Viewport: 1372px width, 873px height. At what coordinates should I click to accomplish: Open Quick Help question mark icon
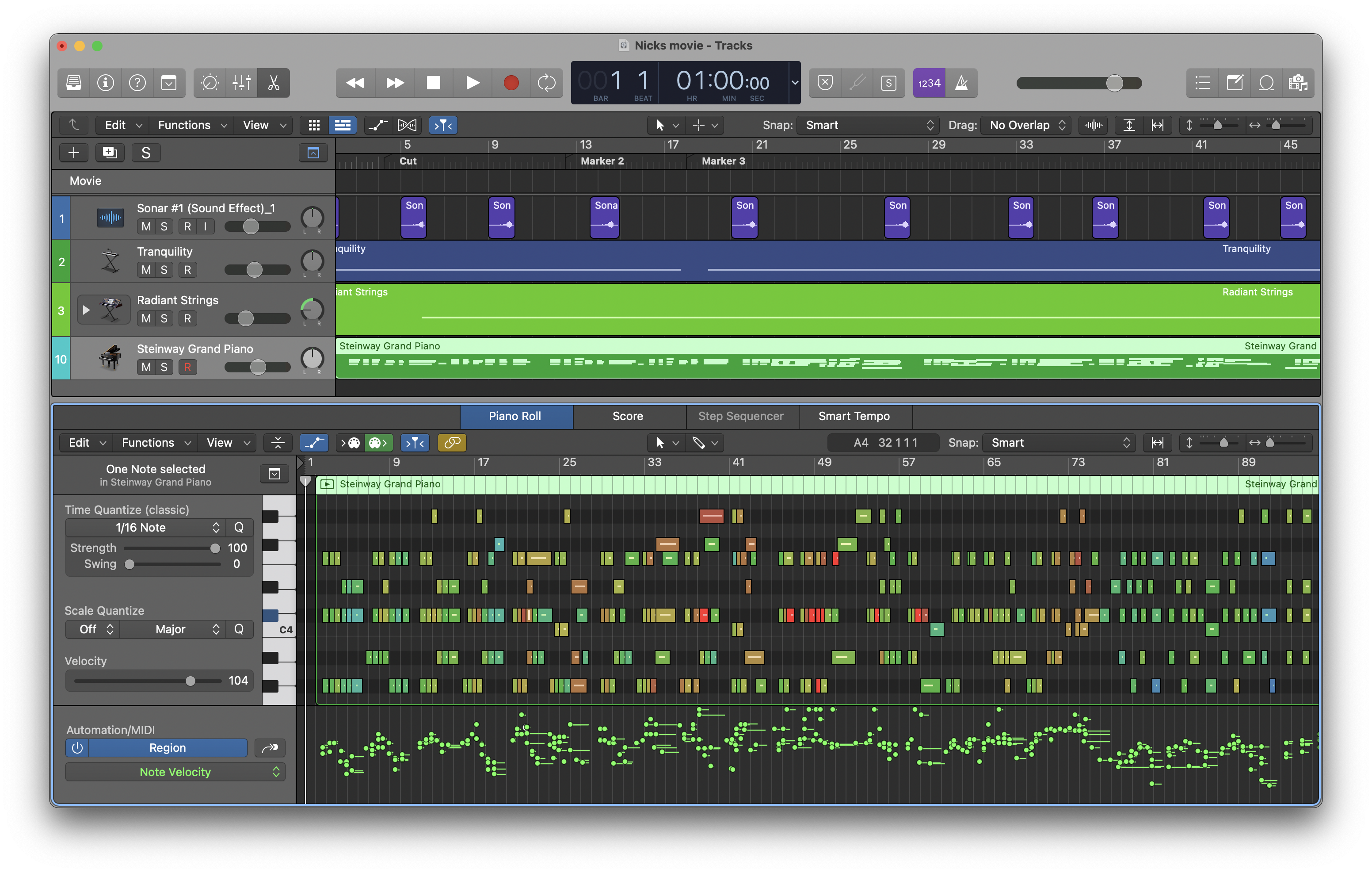tap(137, 83)
